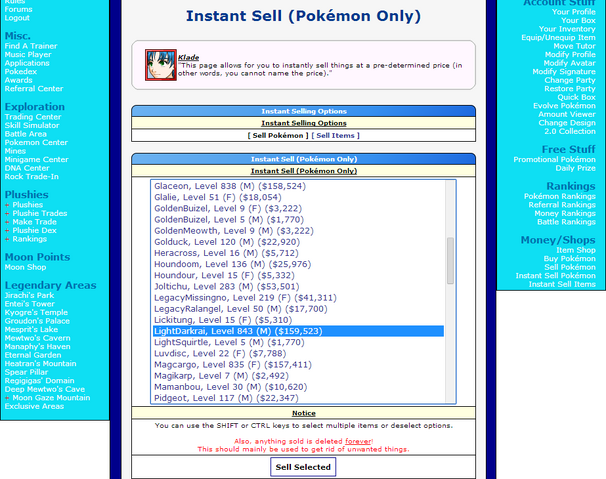
Task: Select LightSquirtle, Level 5 entry
Action: 298,343
